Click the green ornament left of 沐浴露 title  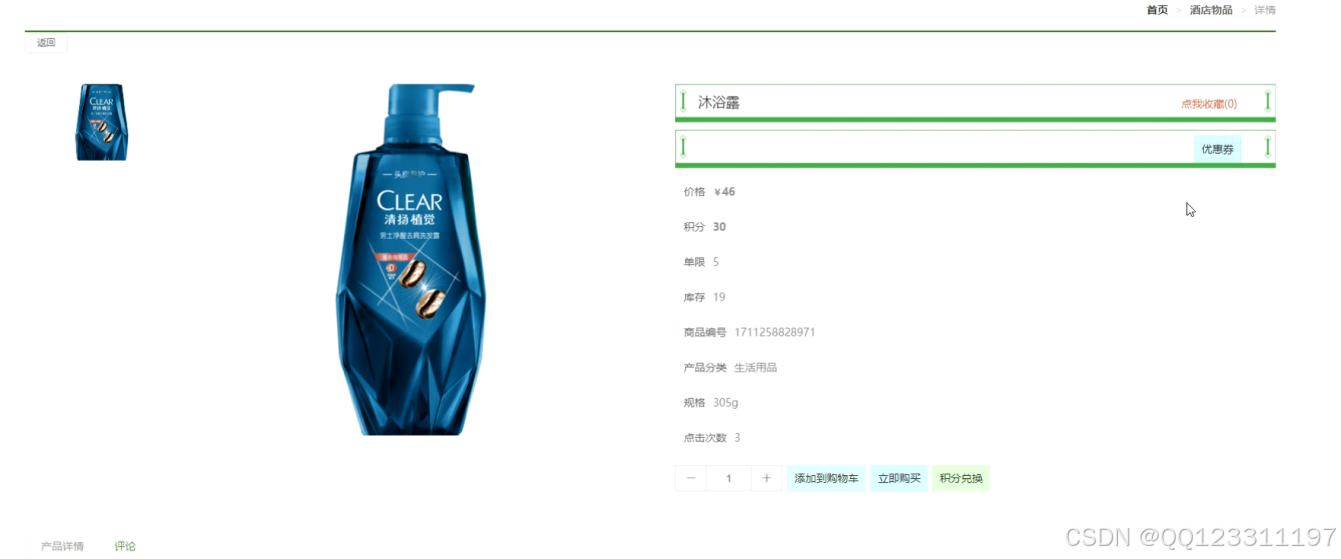(x=683, y=101)
